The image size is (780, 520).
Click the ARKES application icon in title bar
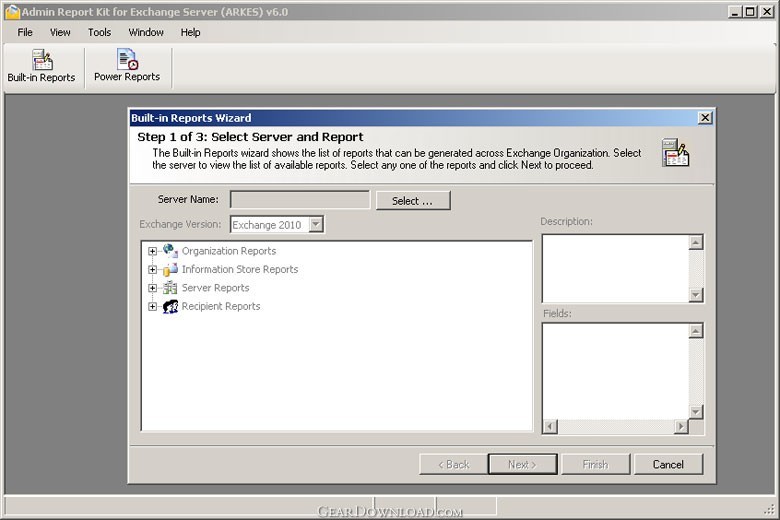coord(12,12)
